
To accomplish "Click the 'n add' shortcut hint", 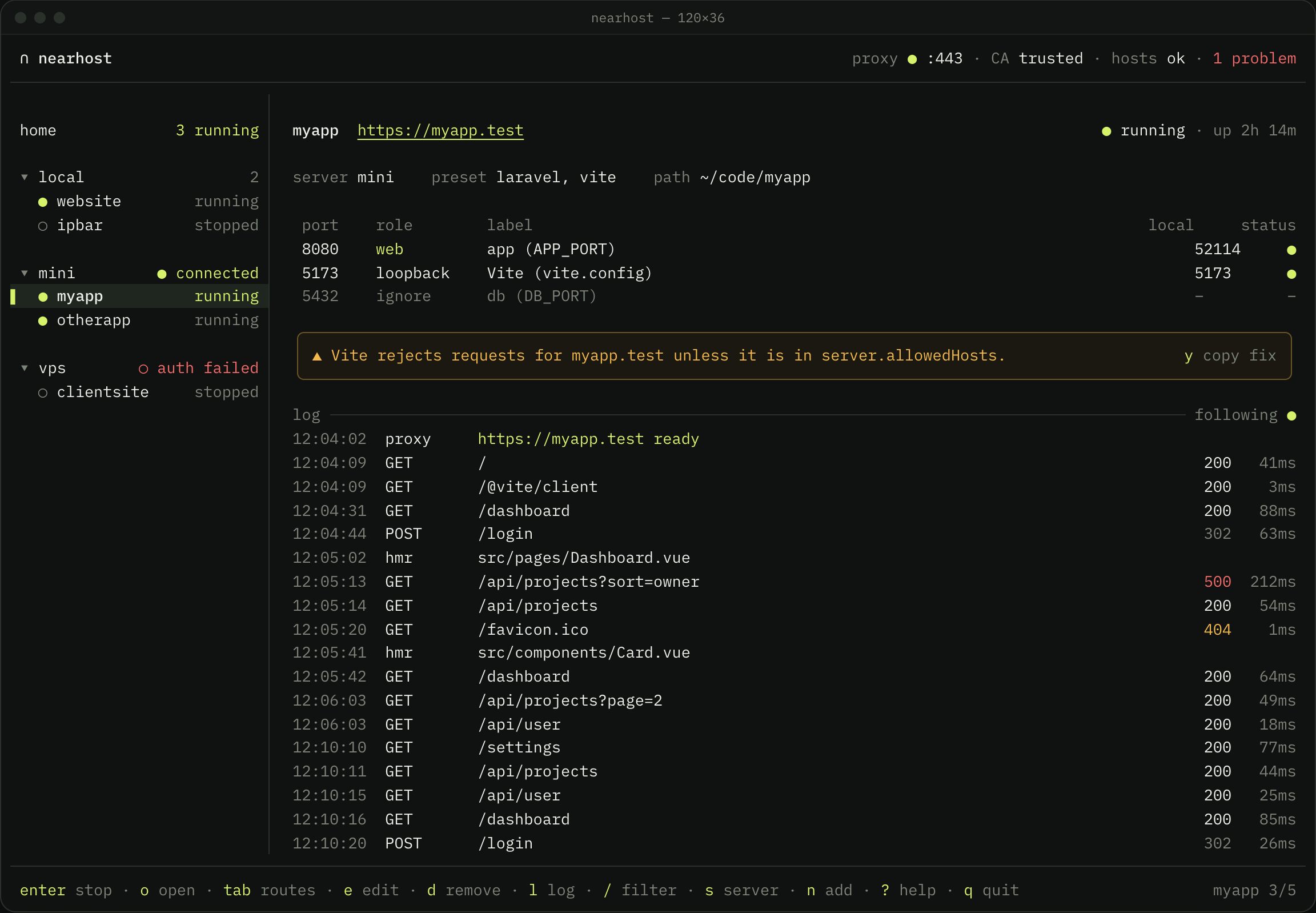I will [x=829, y=890].
